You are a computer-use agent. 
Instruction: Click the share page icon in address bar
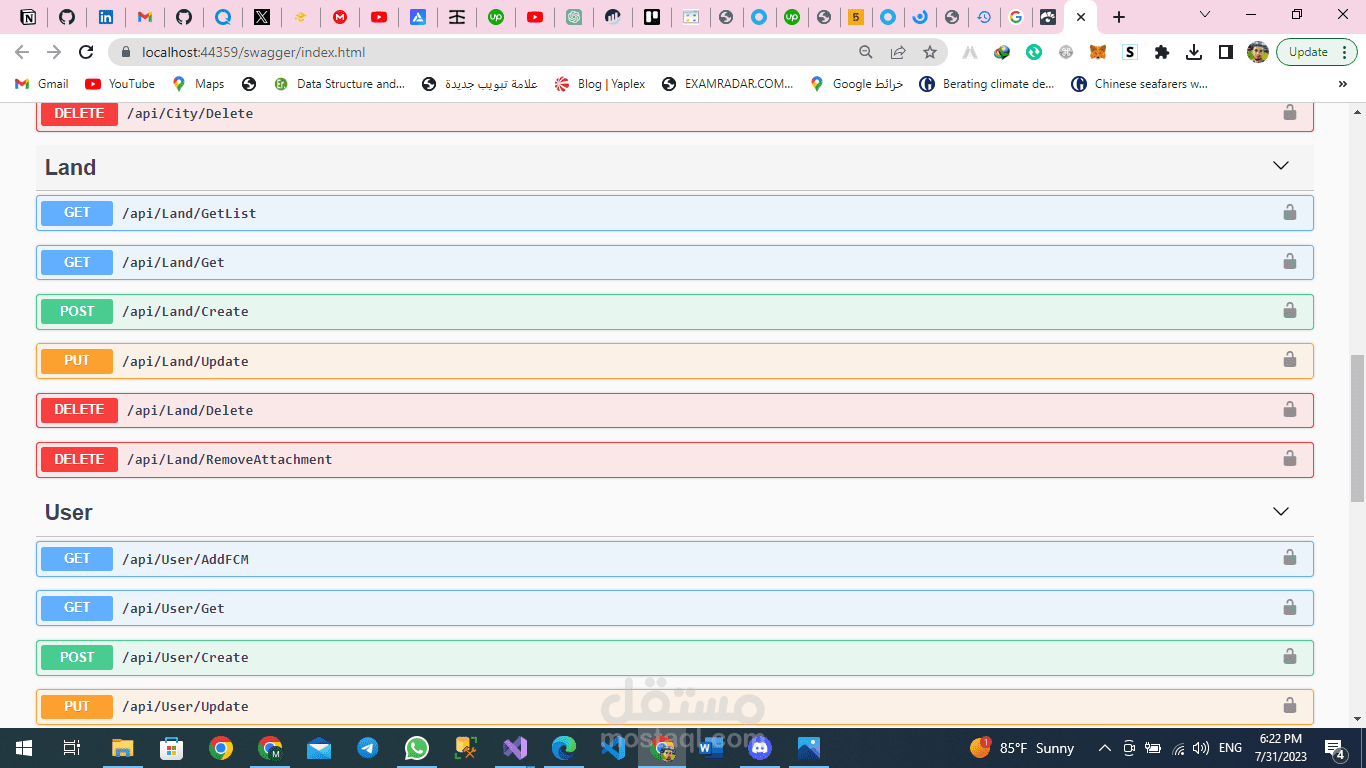point(898,52)
